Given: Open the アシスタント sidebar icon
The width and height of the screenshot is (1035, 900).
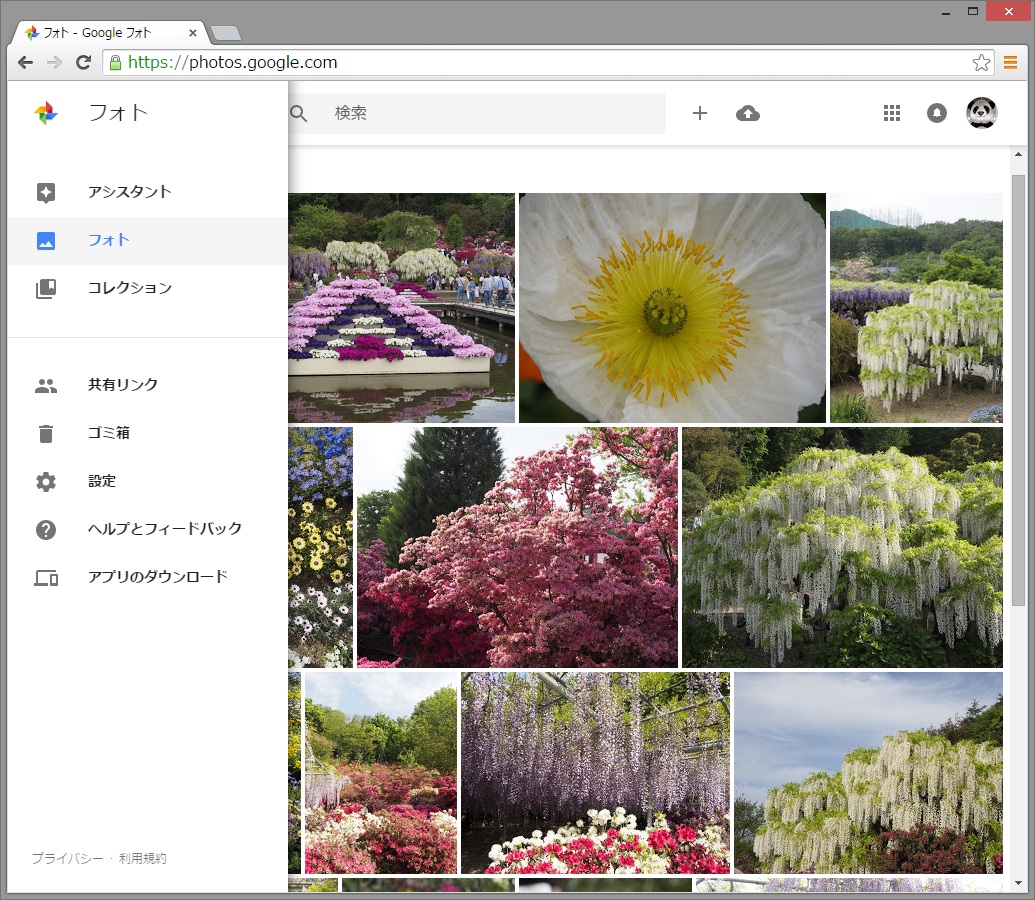Looking at the screenshot, I should pos(46,192).
